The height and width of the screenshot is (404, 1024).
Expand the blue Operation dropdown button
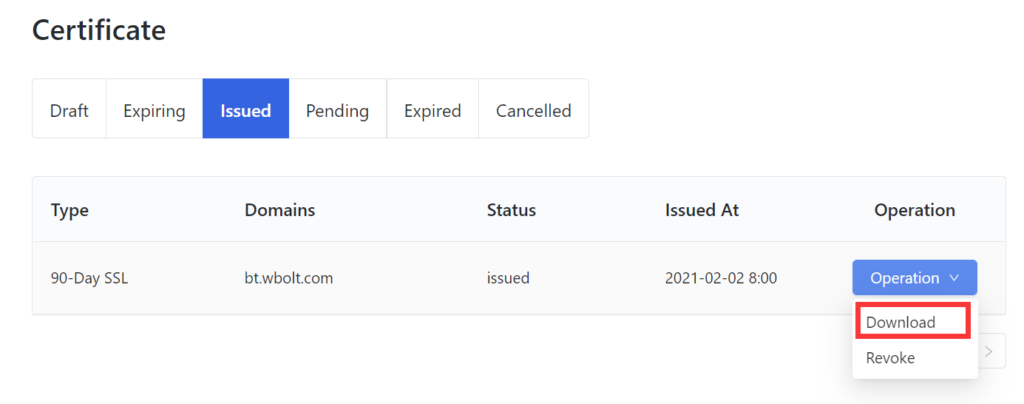914,278
